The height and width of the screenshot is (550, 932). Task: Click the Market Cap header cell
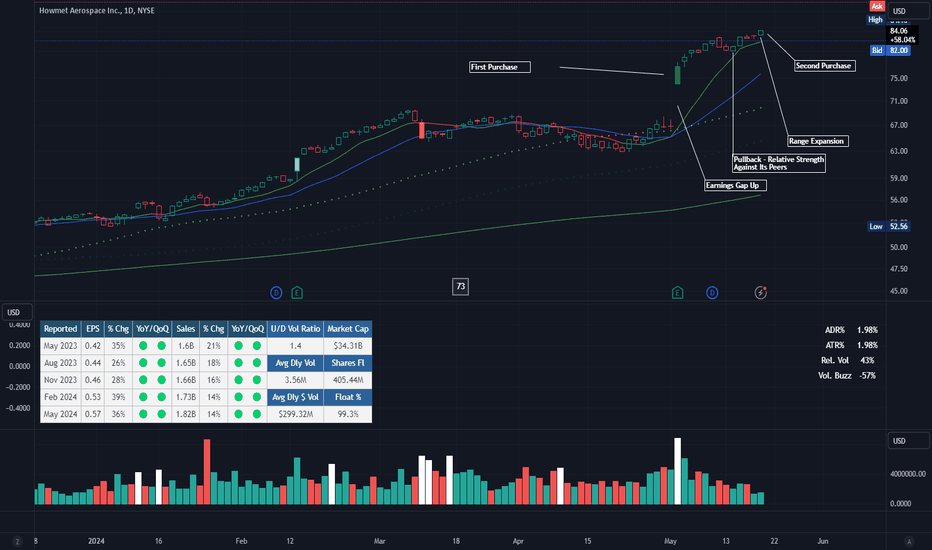[348, 329]
